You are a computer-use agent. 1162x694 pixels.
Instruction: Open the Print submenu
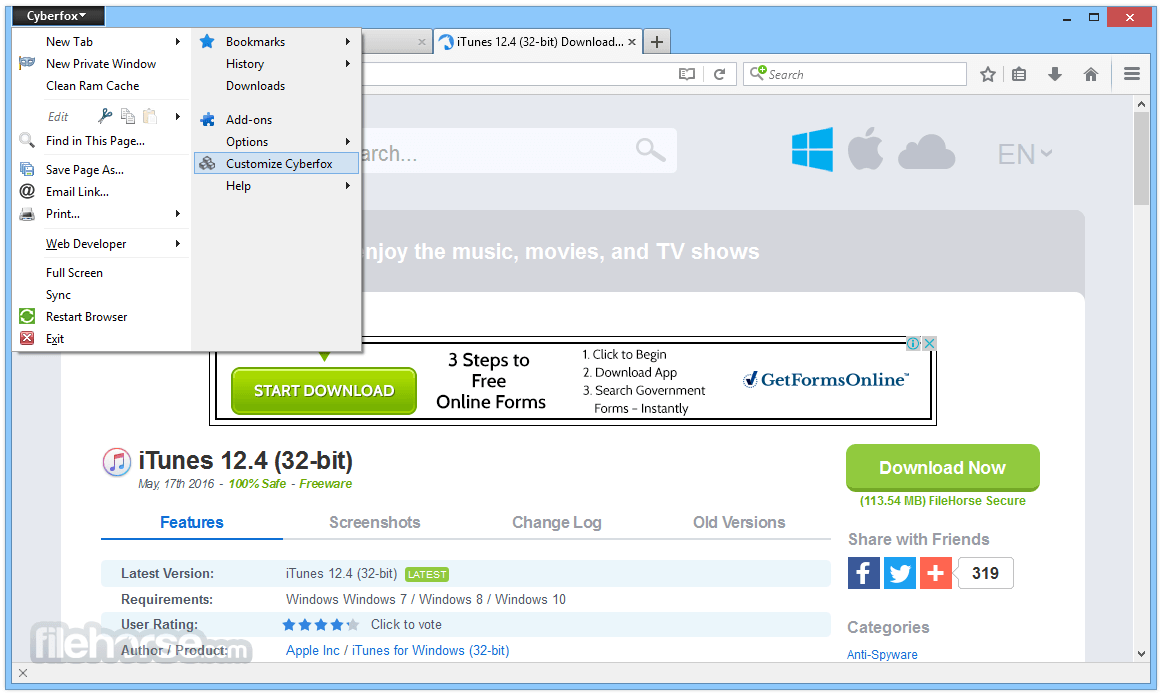(x=100, y=214)
